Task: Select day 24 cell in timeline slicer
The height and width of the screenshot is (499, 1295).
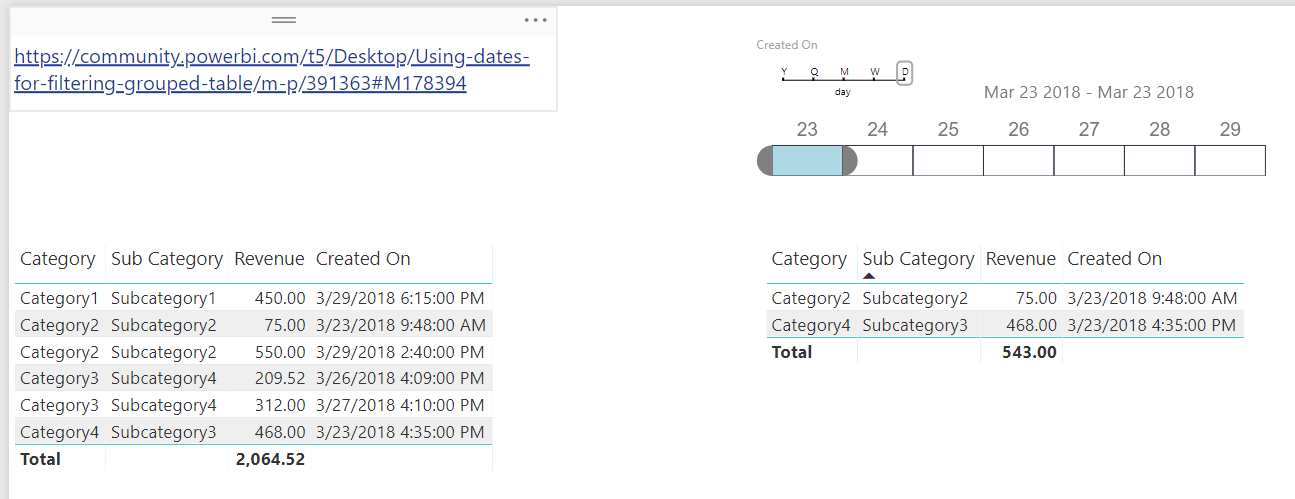Action: (878, 160)
